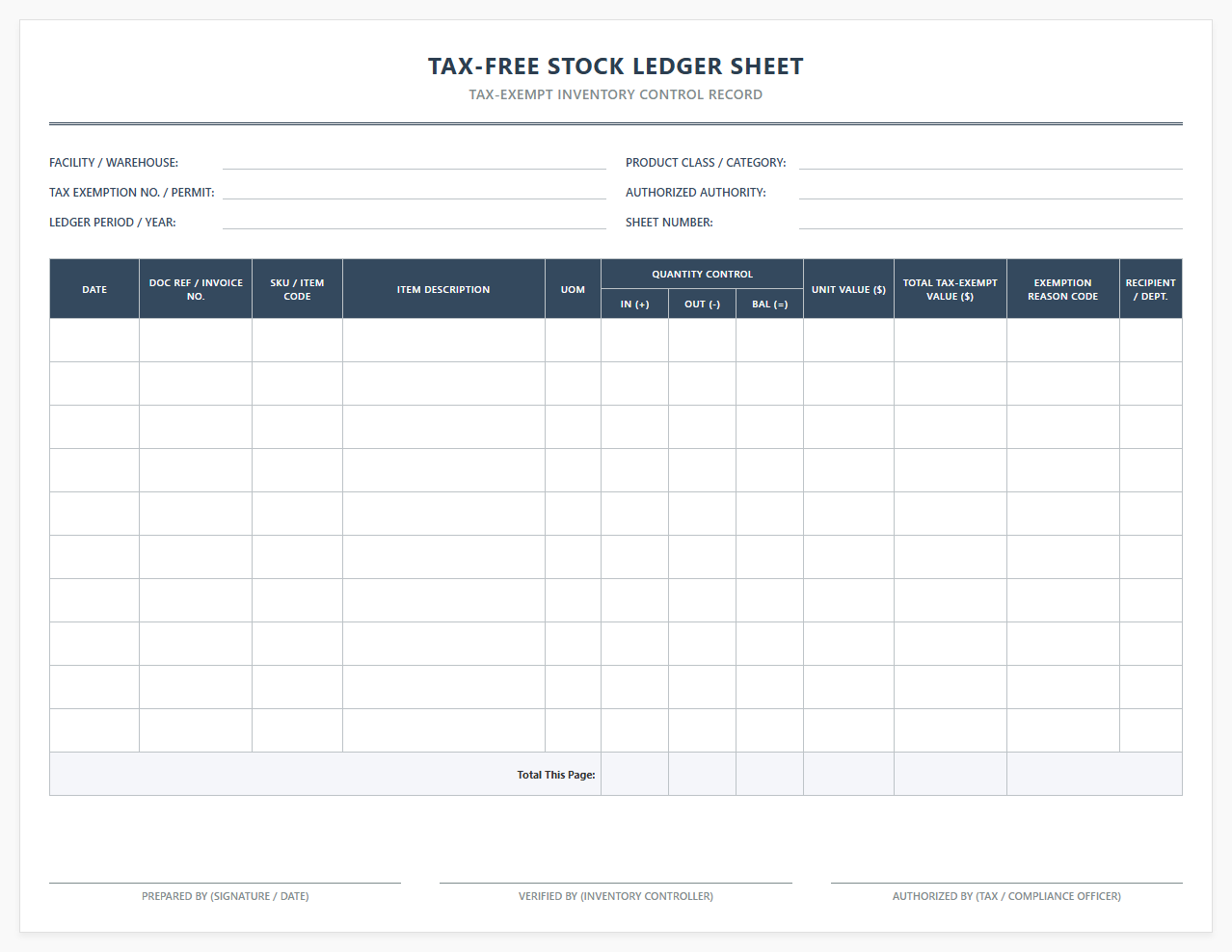Click 'PREPARED BY (SIGNATURE / DATE)' caption
Screen dimensions: 1232x952
click(x=226, y=896)
